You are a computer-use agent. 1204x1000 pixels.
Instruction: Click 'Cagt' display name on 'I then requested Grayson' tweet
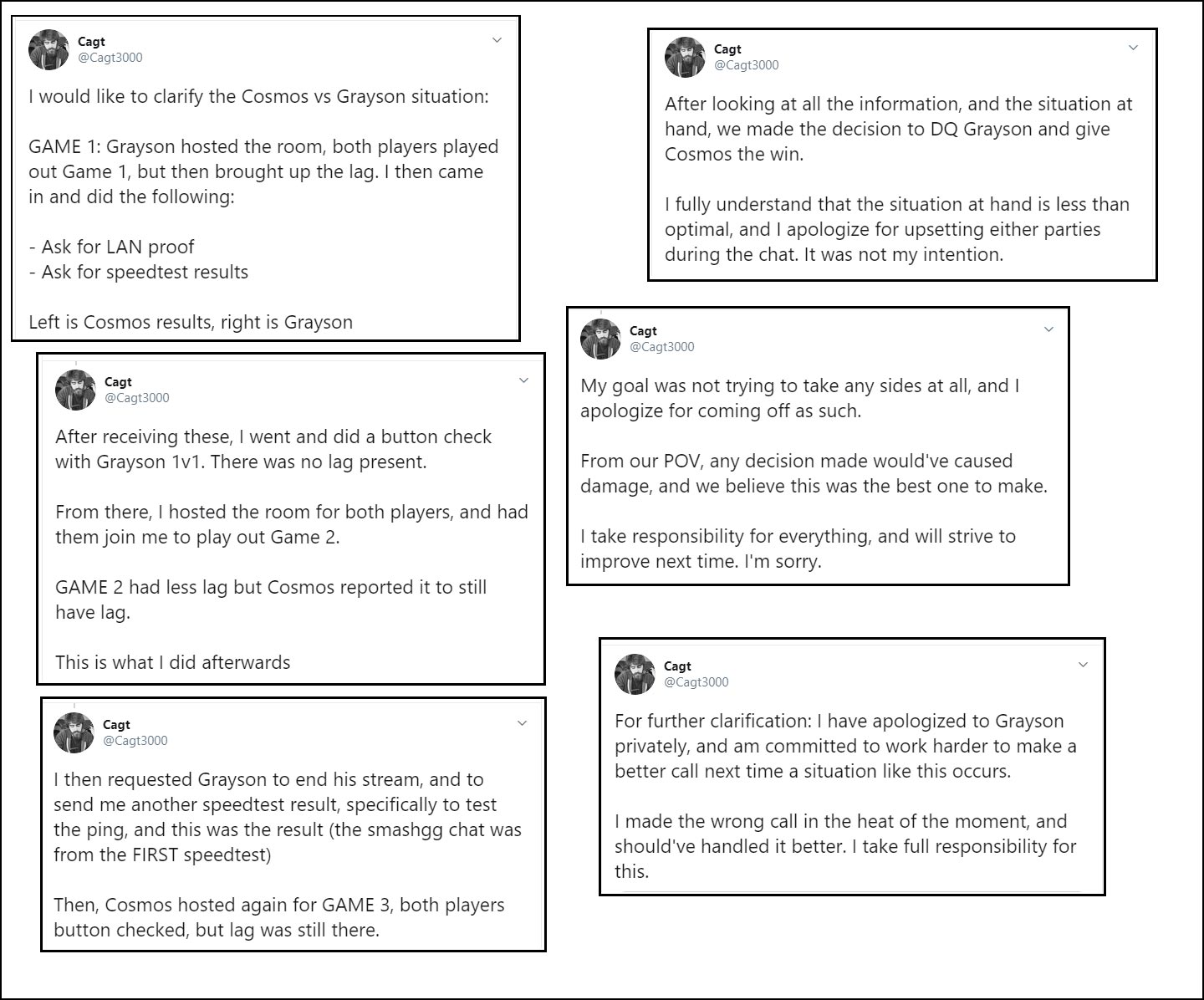click(116, 725)
